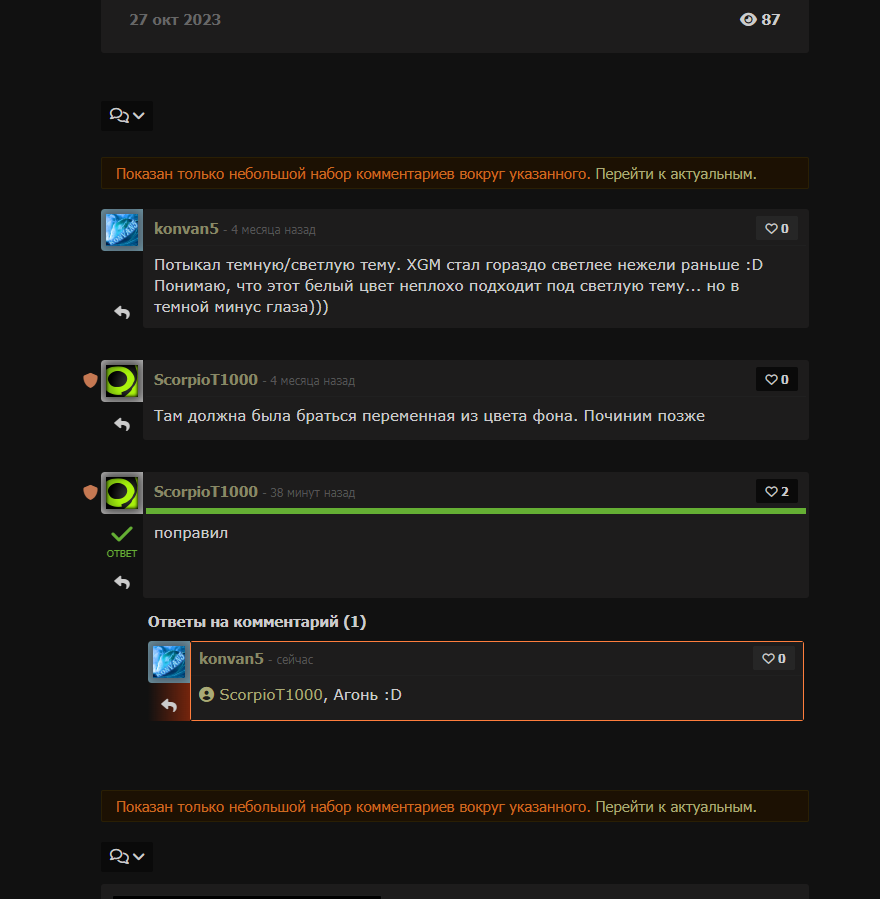
Task: Open ScorpioT1000's avatar on '38 минут назад' comment
Action: [122, 493]
